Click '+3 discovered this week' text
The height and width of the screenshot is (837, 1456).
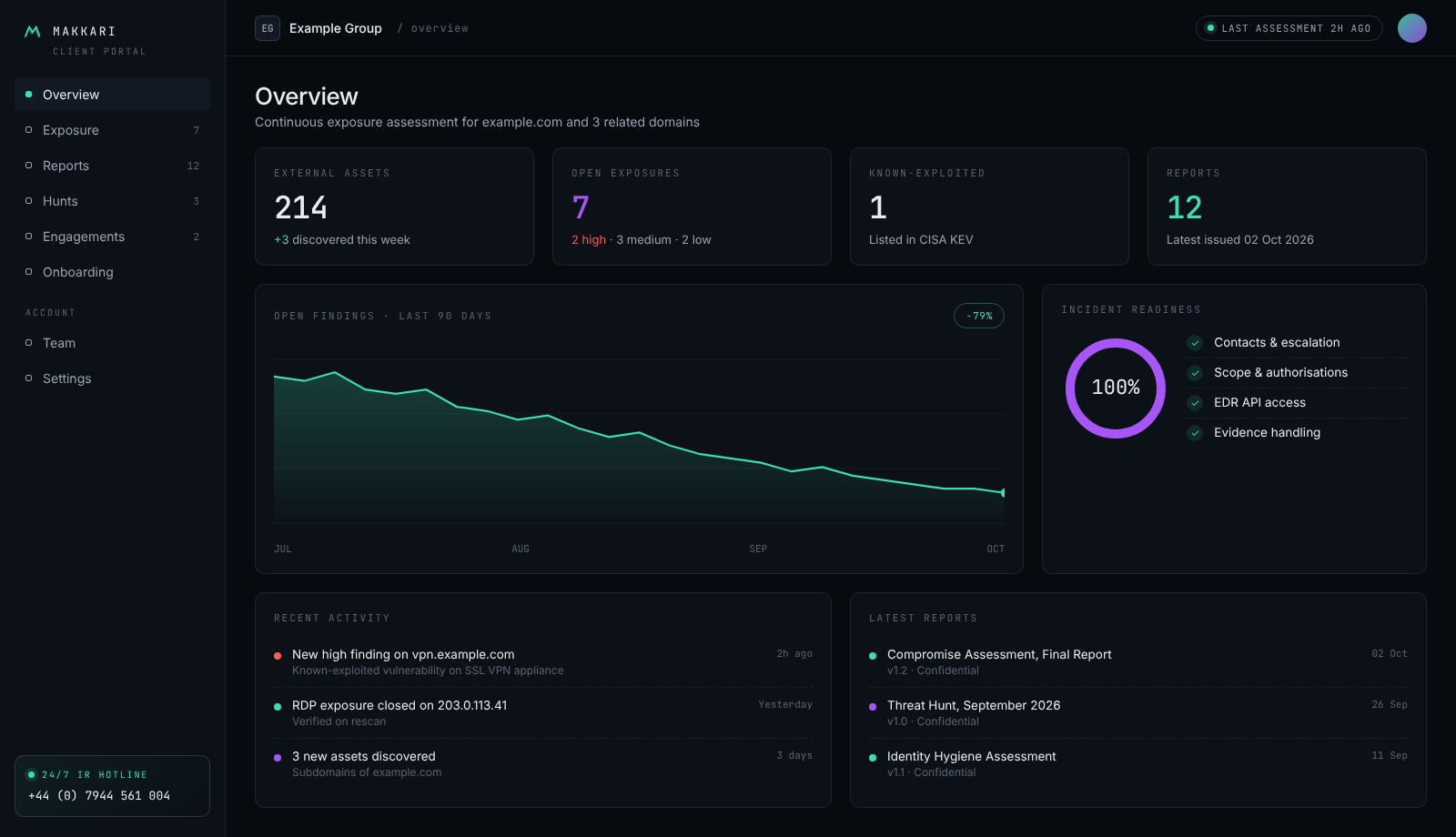point(342,240)
